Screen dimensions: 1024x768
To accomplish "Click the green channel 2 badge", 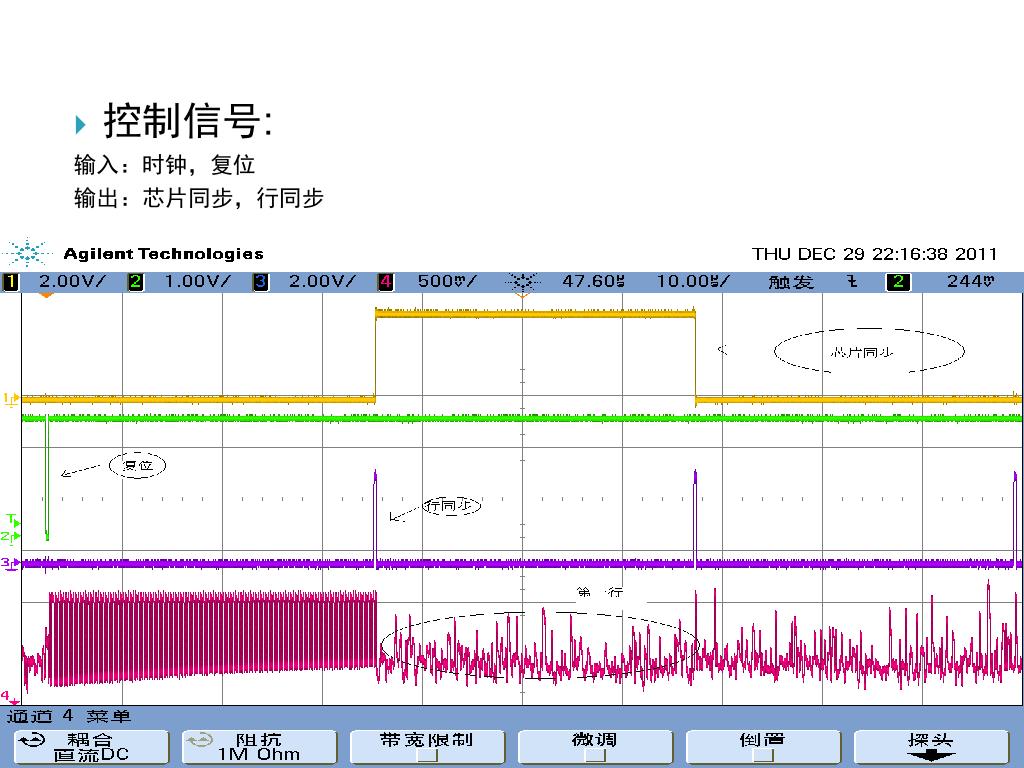I will point(136,282).
